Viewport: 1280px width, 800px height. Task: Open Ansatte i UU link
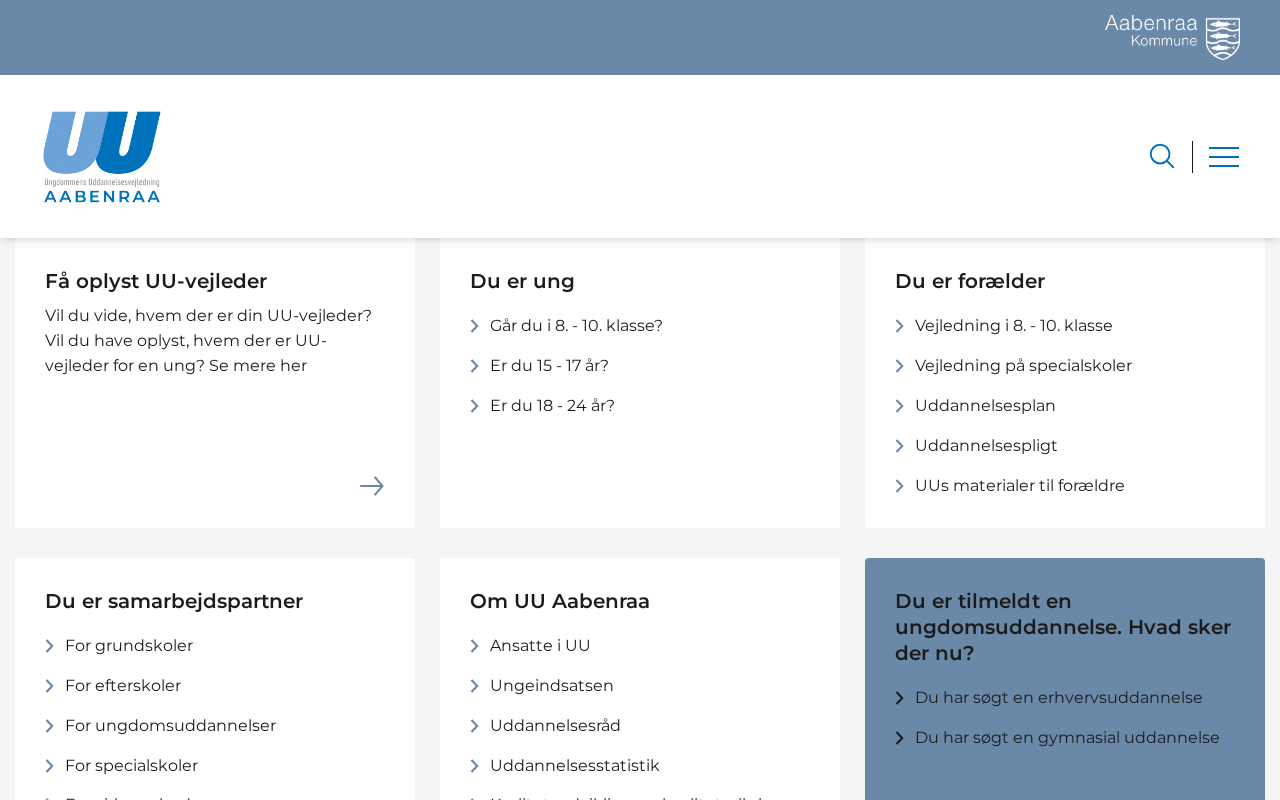pyautogui.click(x=540, y=646)
